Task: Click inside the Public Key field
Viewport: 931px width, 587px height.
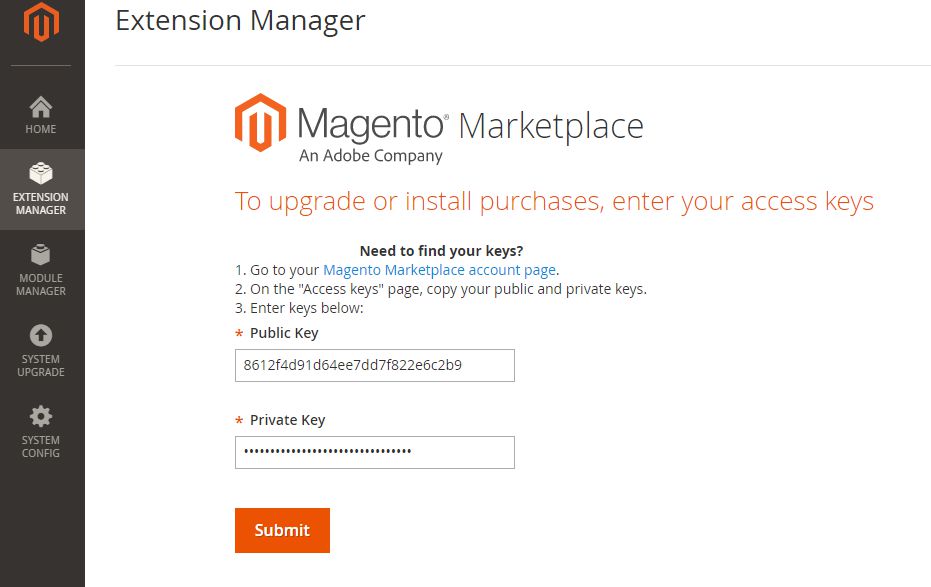Action: (374, 365)
